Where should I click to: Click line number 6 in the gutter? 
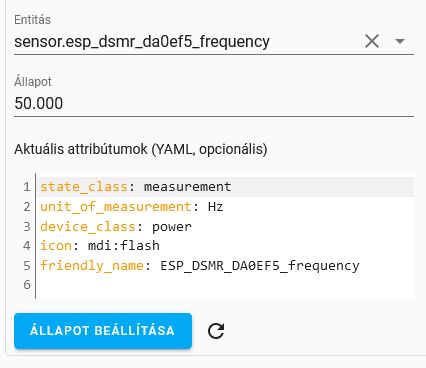(x=27, y=285)
